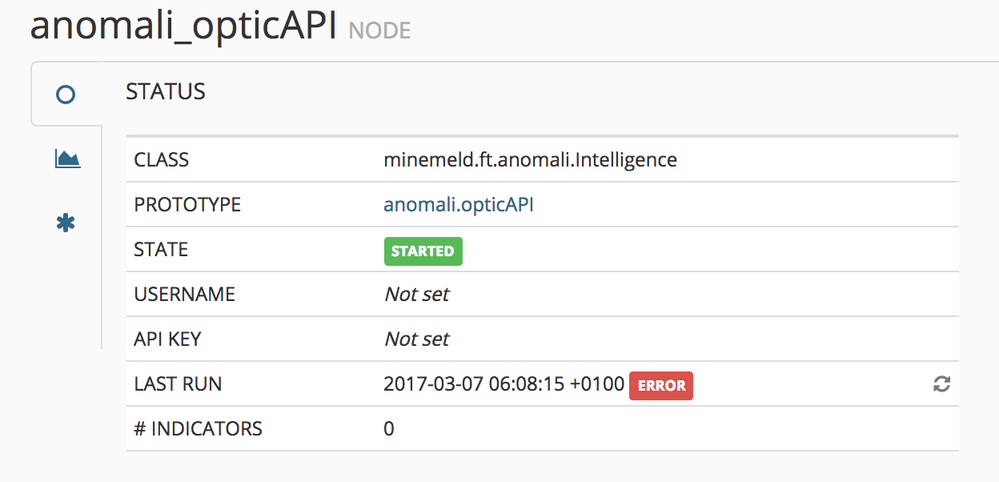
Task: Click the CLASS row label
Action: coord(161,160)
